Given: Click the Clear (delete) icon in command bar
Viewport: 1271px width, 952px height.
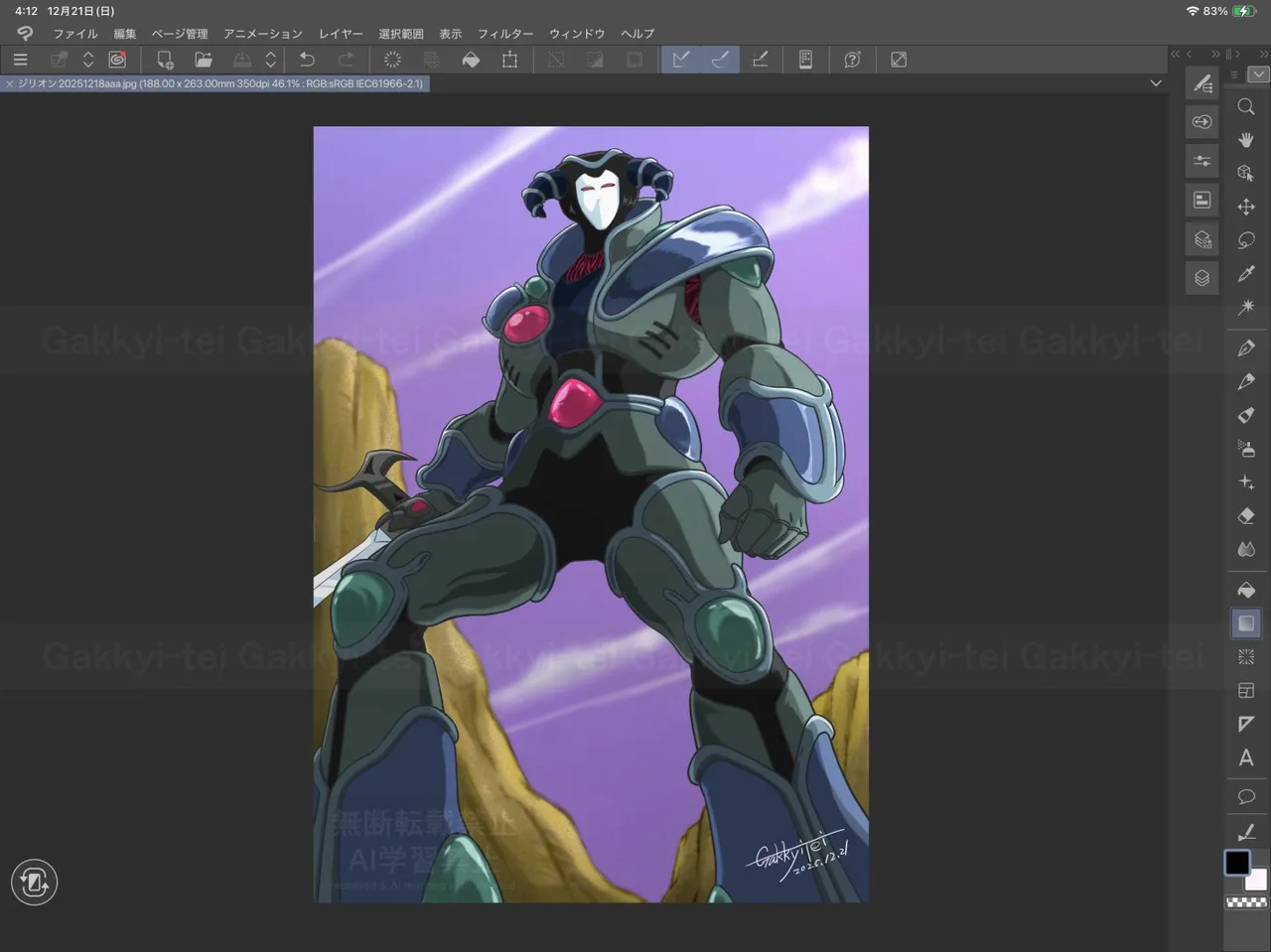Looking at the screenshot, I should tap(392, 60).
